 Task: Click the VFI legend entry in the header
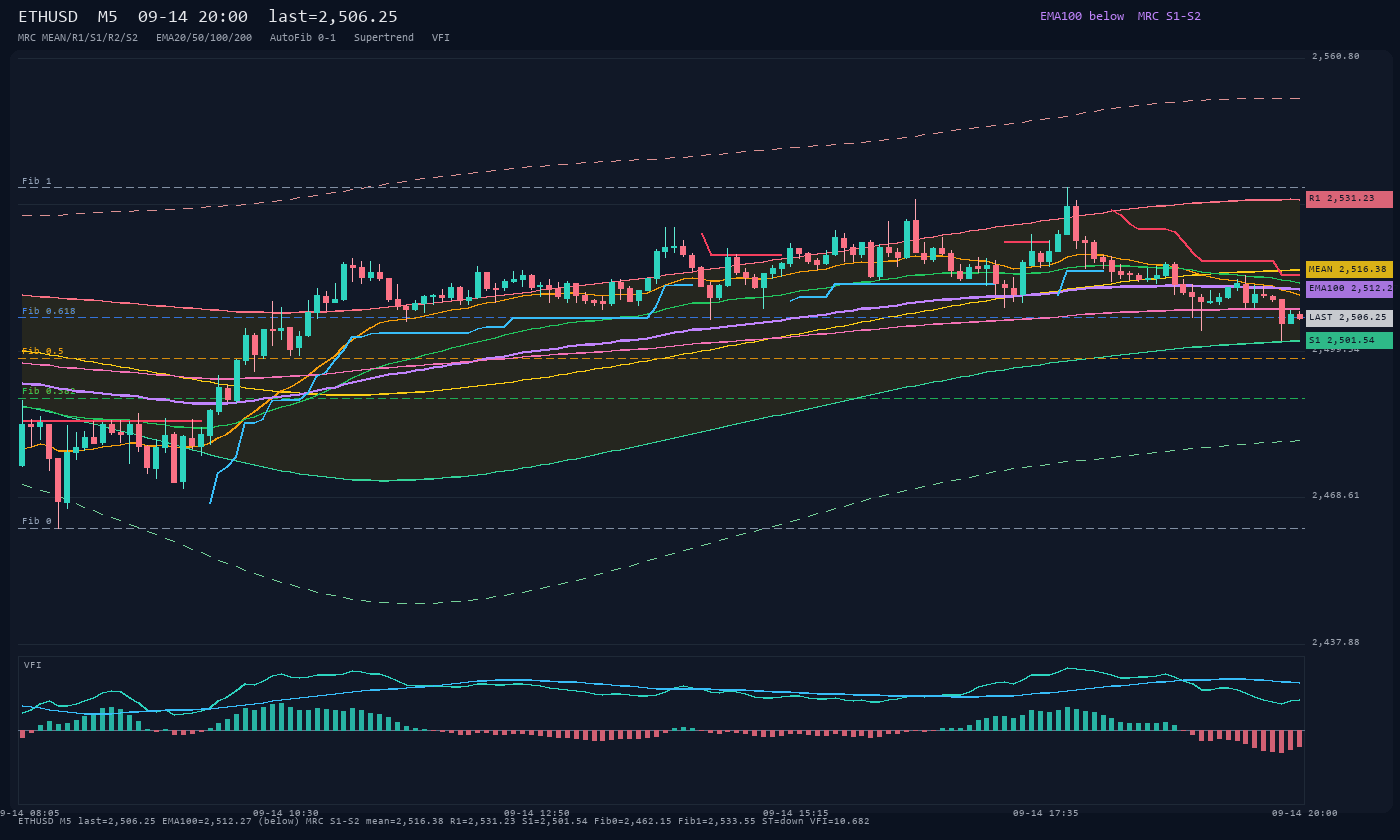click(441, 37)
